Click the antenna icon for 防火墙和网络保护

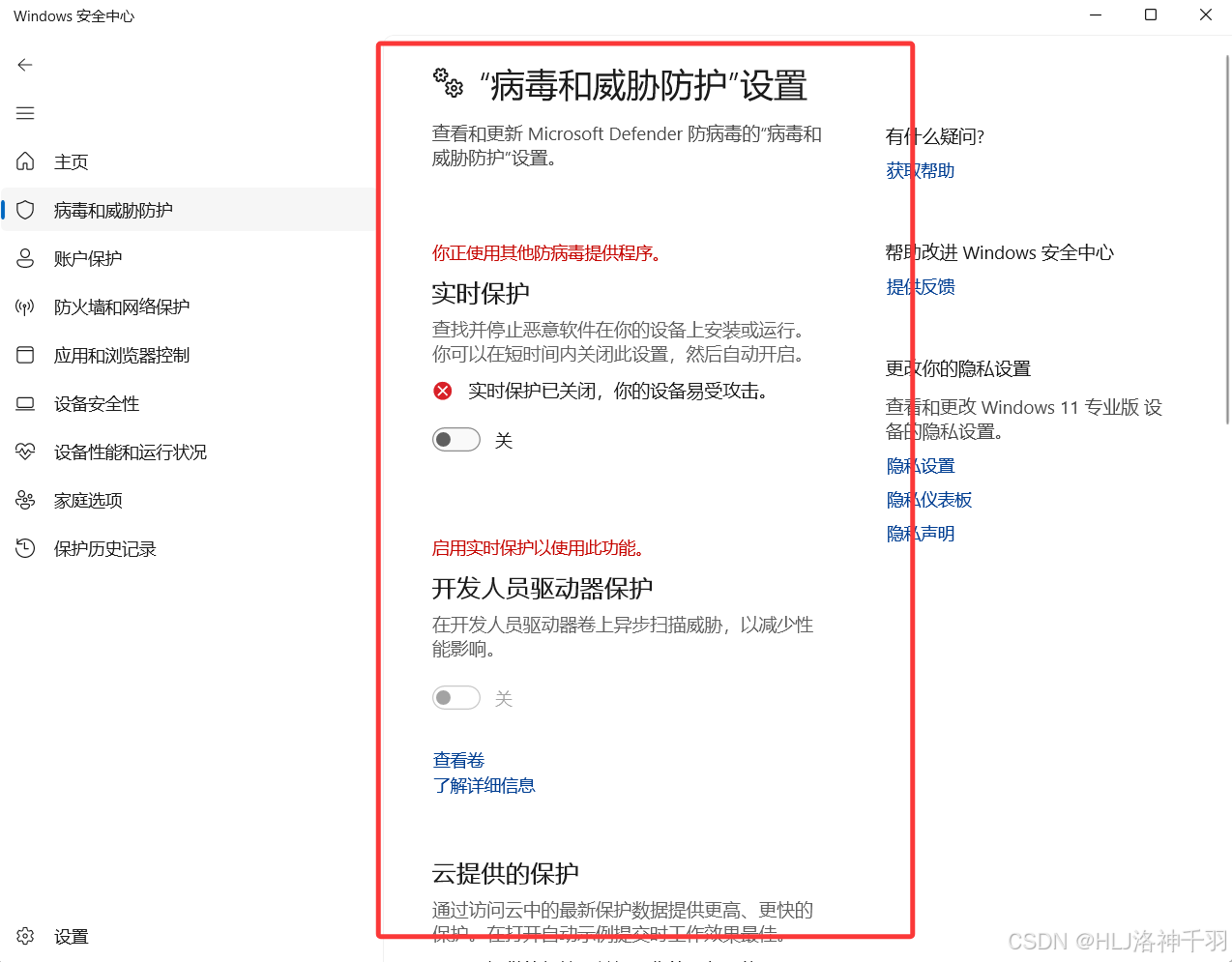[x=25, y=306]
